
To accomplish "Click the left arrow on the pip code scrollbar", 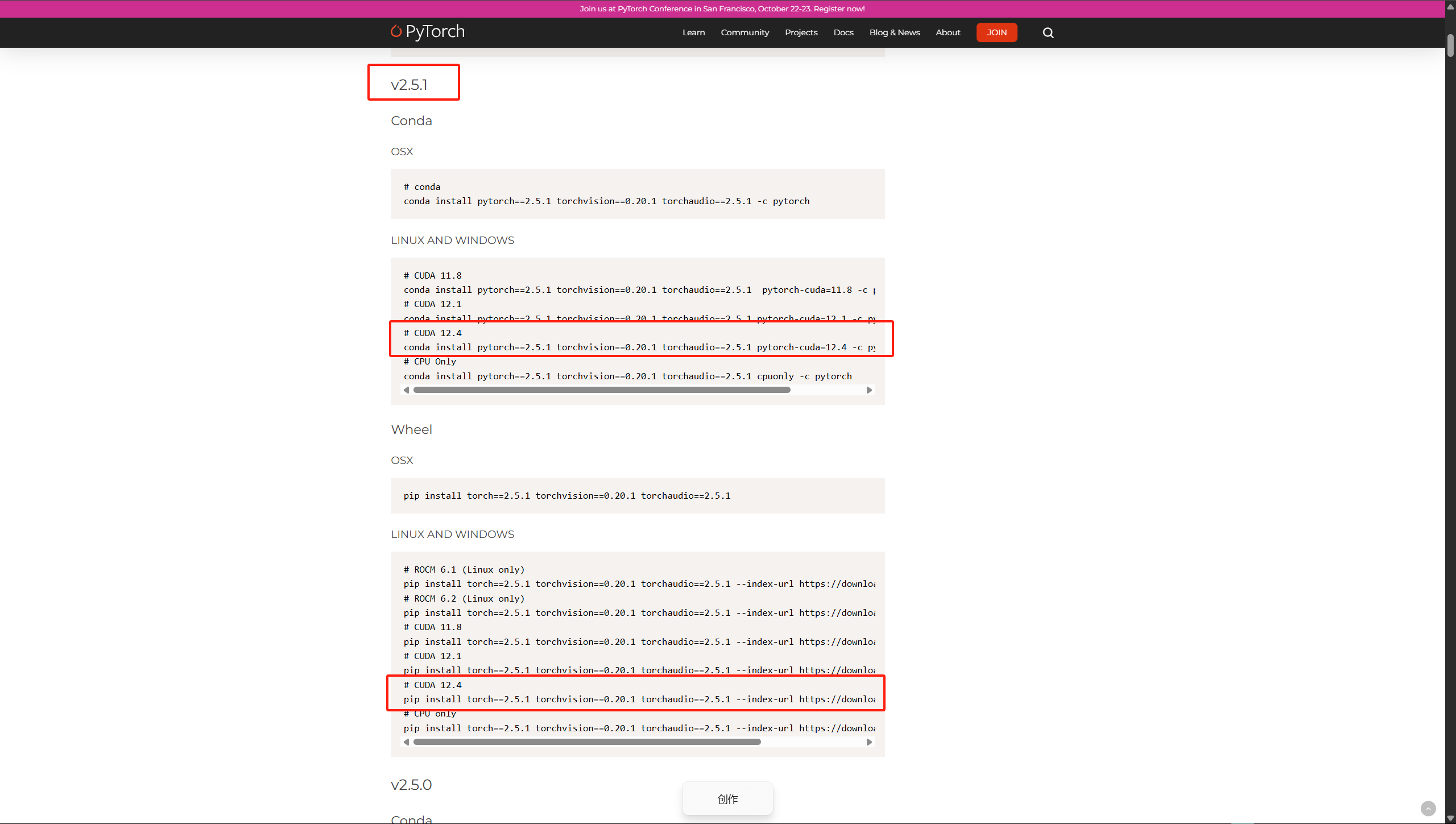I will (407, 742).
